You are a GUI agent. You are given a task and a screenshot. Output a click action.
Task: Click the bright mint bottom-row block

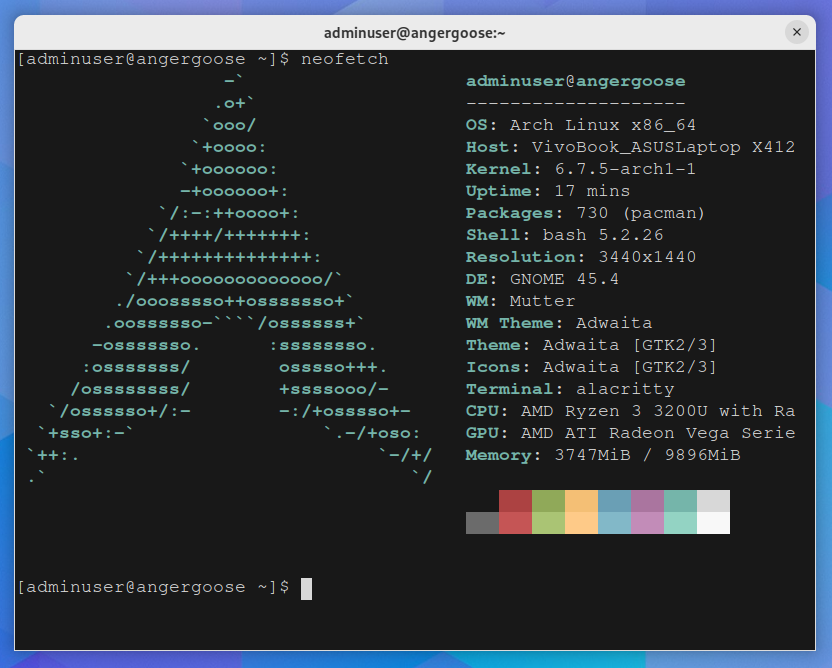tap(680, 523)
